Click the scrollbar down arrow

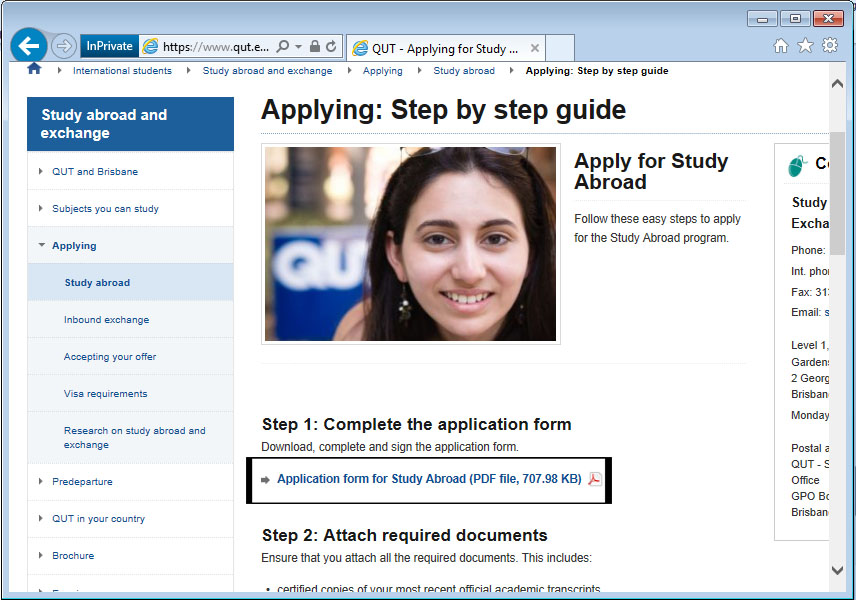tap(837, 571)
